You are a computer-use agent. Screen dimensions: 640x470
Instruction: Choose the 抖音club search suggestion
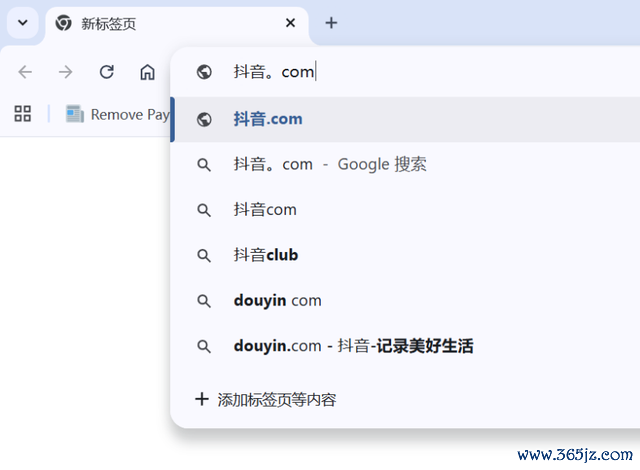click(x=407, y=255)
